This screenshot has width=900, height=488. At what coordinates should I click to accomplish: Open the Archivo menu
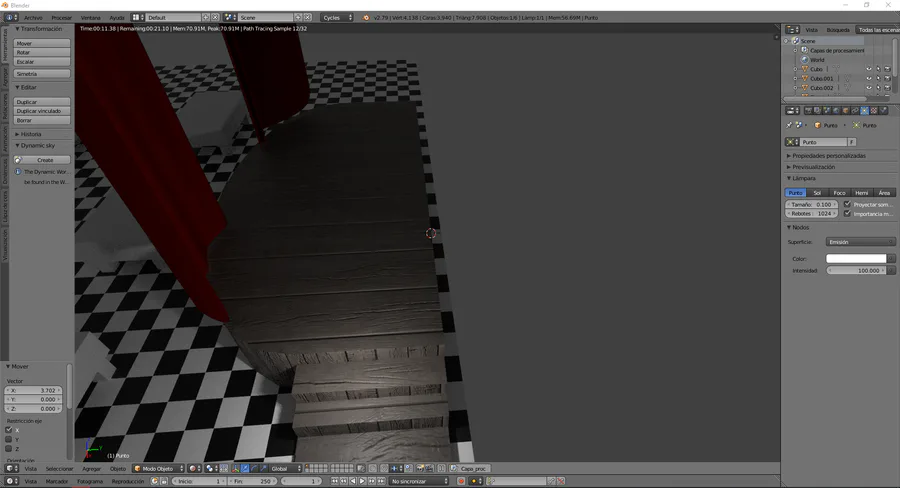tap(33, 18)
